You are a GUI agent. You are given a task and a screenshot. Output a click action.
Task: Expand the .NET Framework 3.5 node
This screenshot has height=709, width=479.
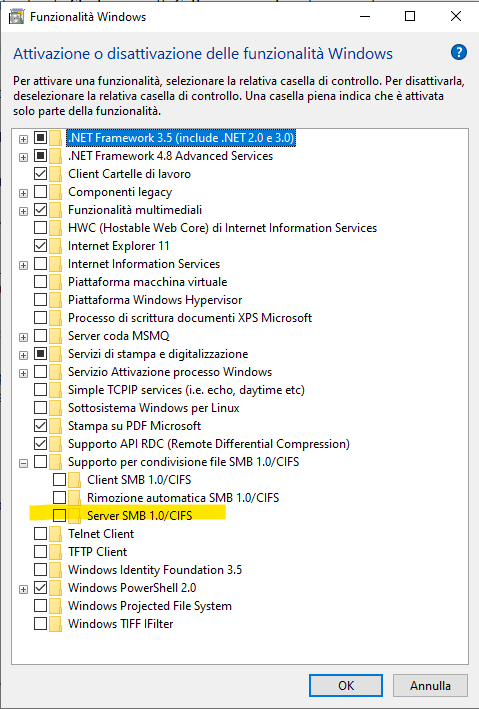coord(23,139)
